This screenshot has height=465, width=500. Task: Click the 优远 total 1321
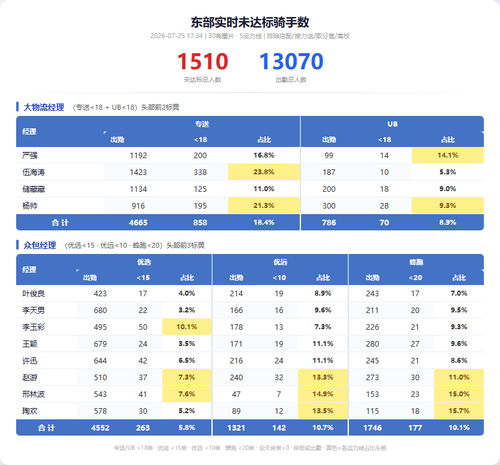236,428
